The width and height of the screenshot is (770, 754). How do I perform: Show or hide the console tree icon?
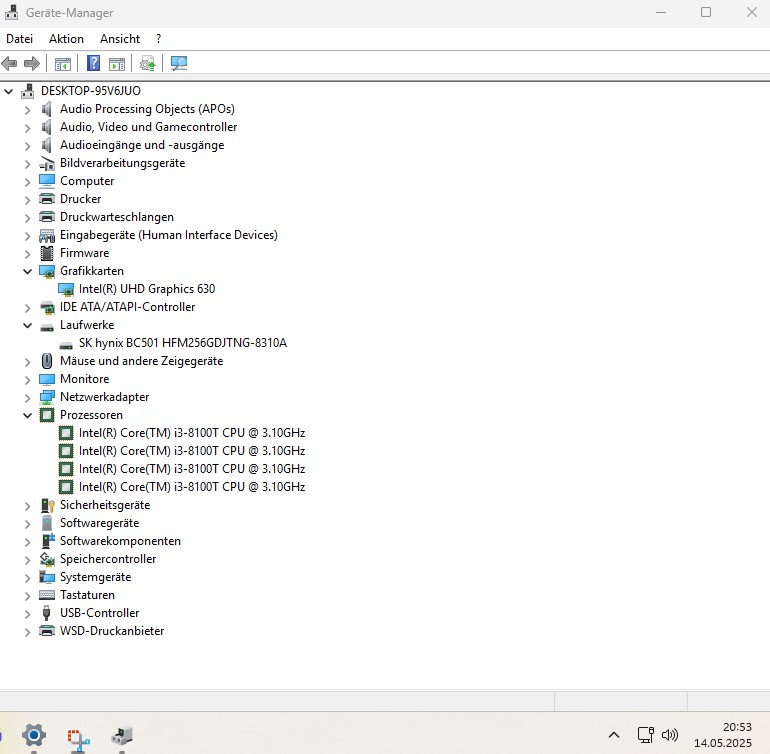click(63, 63)
